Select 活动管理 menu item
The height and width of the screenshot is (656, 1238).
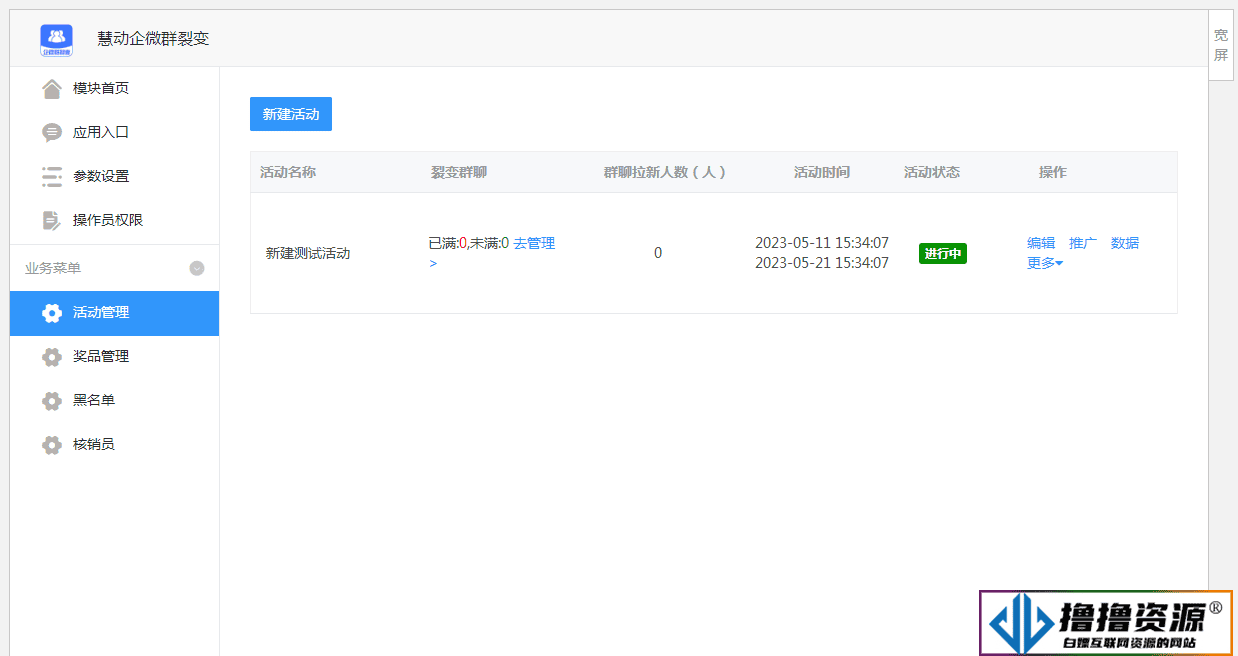coord(114,313)
